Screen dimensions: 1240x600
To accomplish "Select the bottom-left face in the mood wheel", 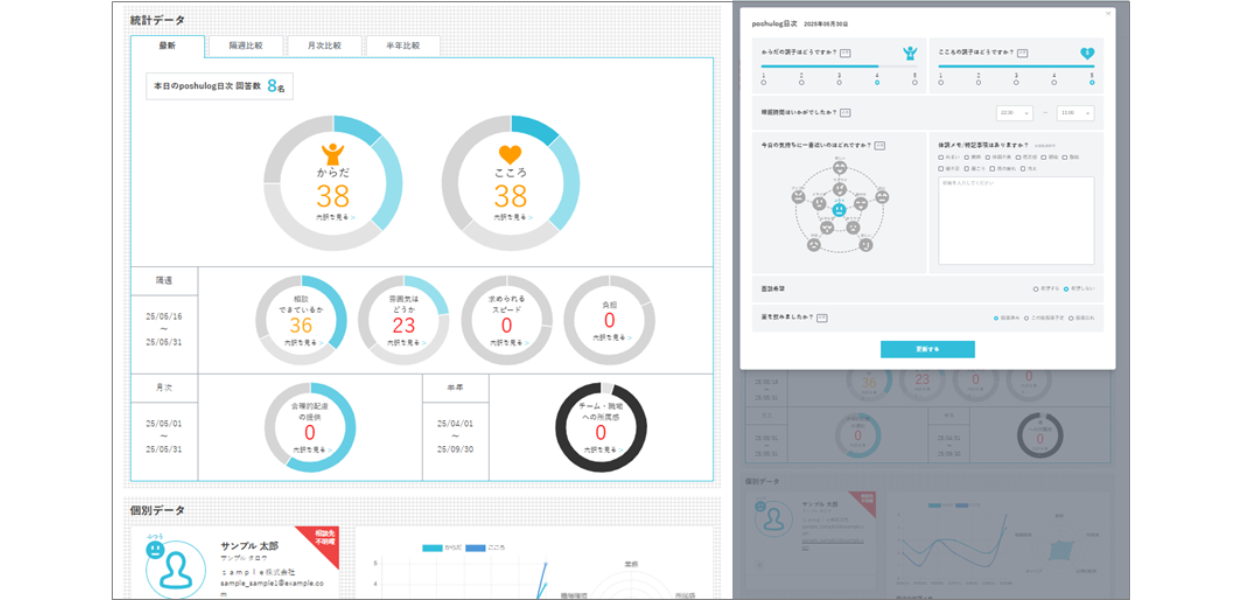I will (x=814, y=245).
